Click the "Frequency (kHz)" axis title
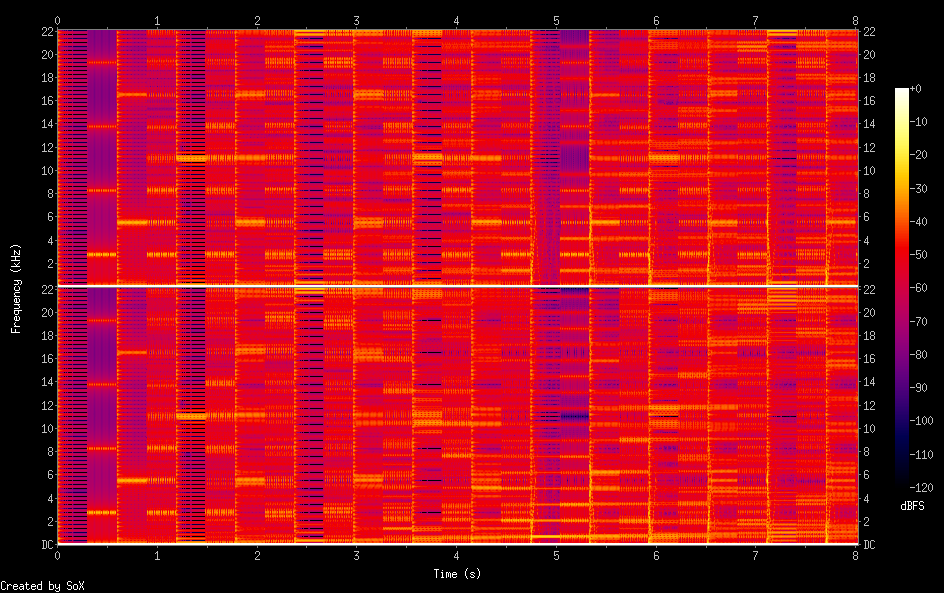 [16, 288]
